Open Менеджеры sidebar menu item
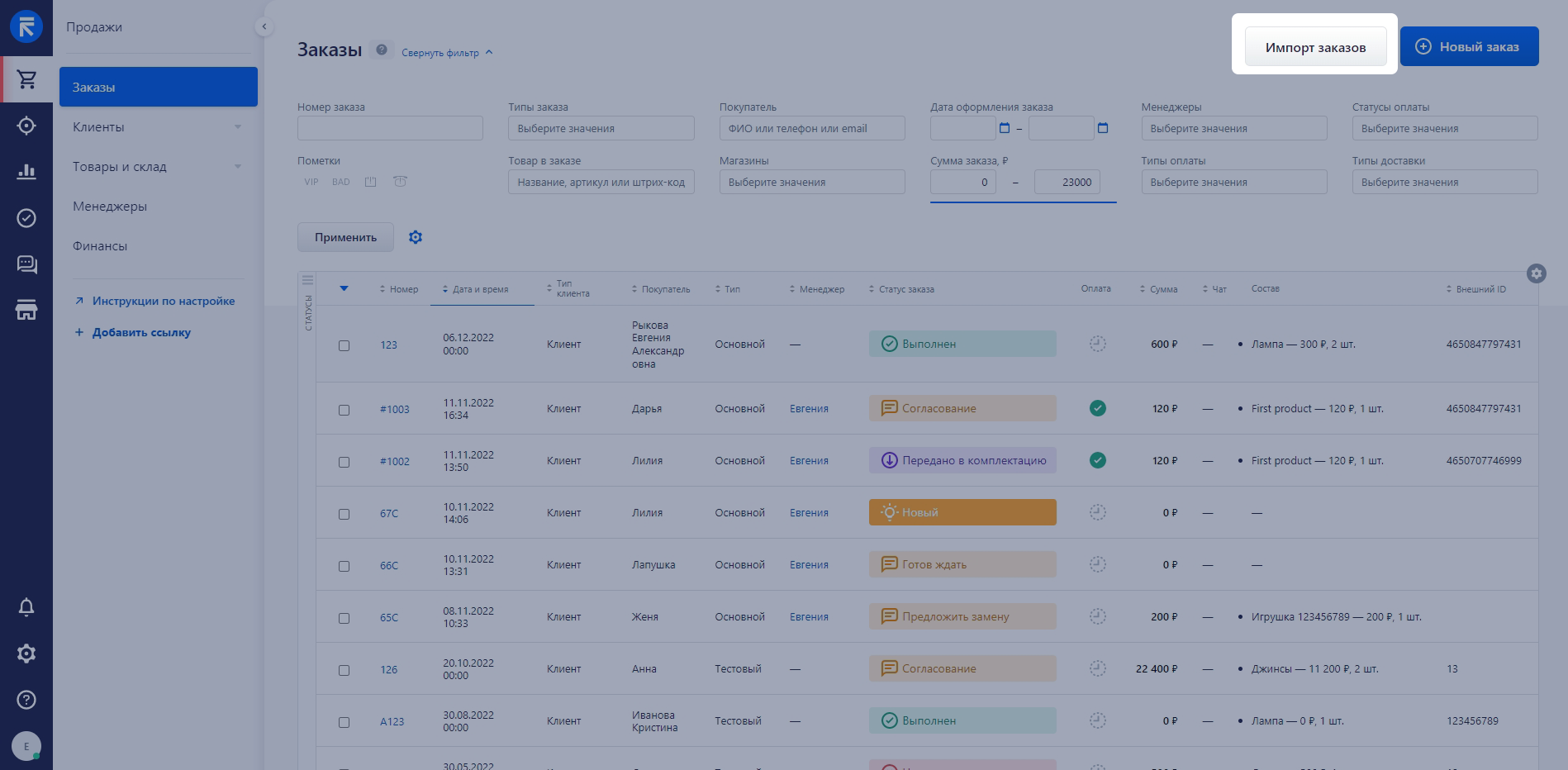 click(x=110, y=207)
